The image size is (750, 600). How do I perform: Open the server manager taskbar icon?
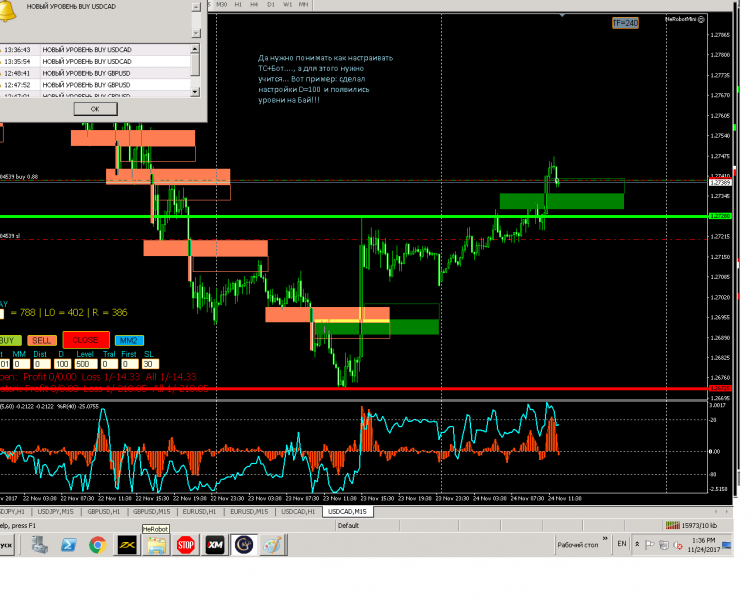tap(40, 545)
